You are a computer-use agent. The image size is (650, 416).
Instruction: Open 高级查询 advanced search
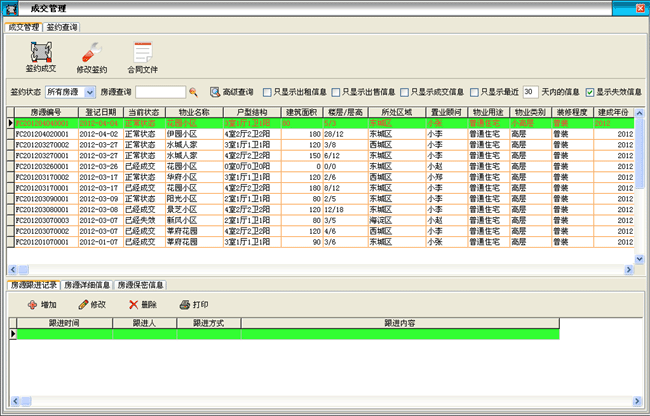[x=229, y=92]
